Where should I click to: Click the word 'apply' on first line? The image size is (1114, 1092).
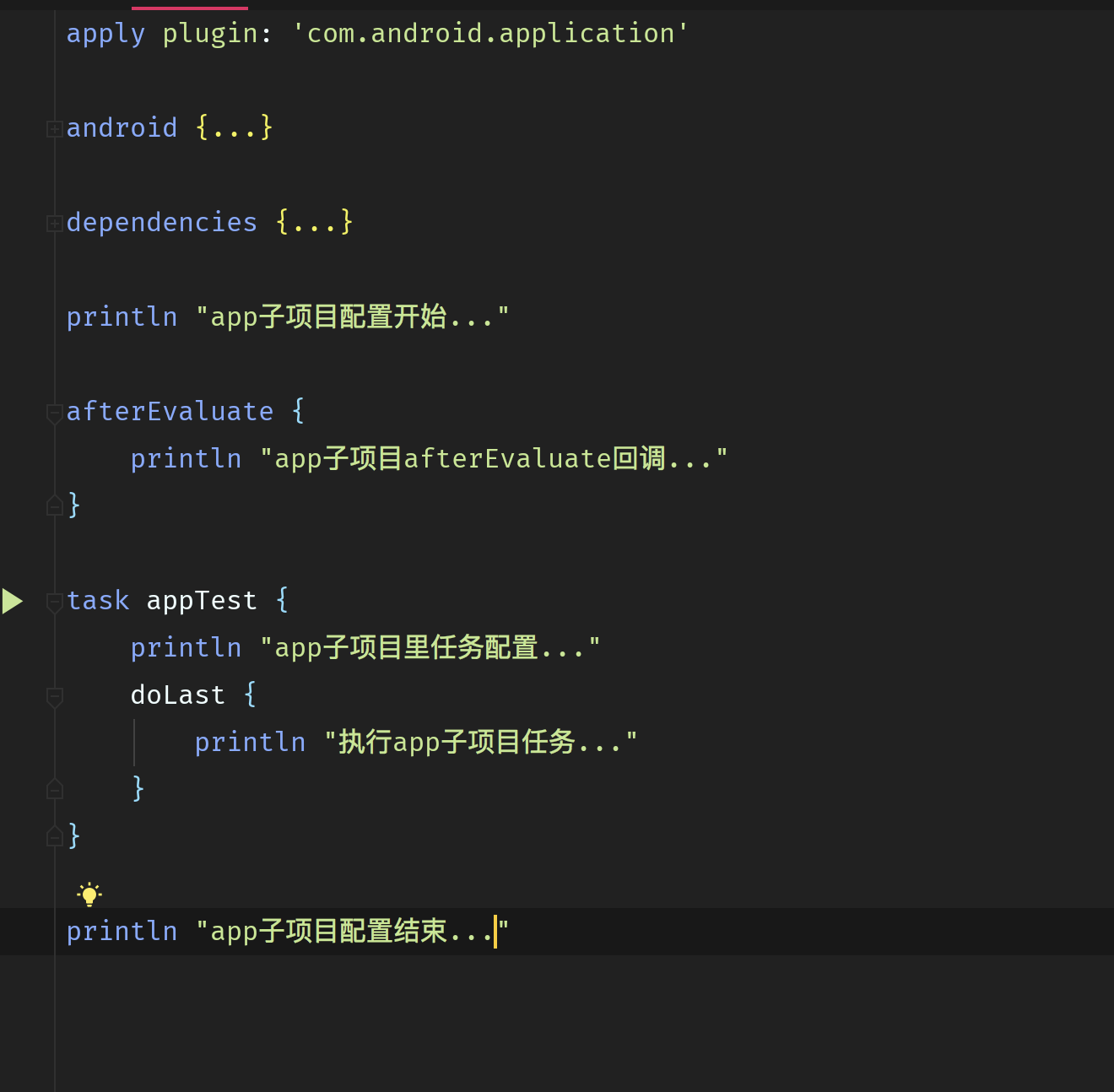(105, 34)
